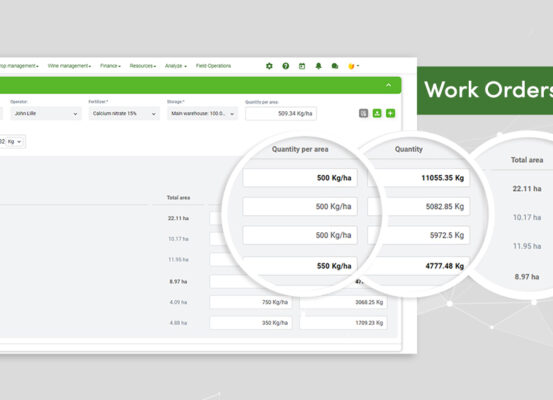Viewport: 553px width, 400px height.
Task: Click the 509.34 Kg/ha quantity field
Action: tap(281, 114)
